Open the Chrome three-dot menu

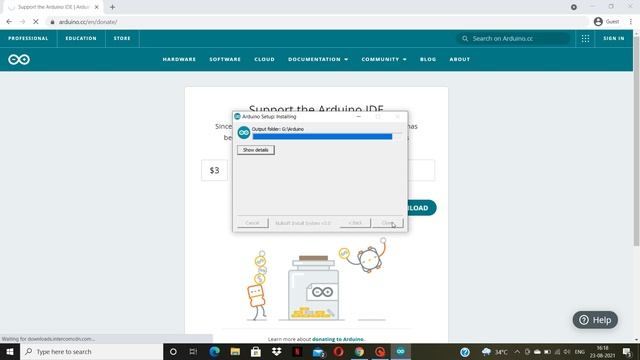point(631,22)
